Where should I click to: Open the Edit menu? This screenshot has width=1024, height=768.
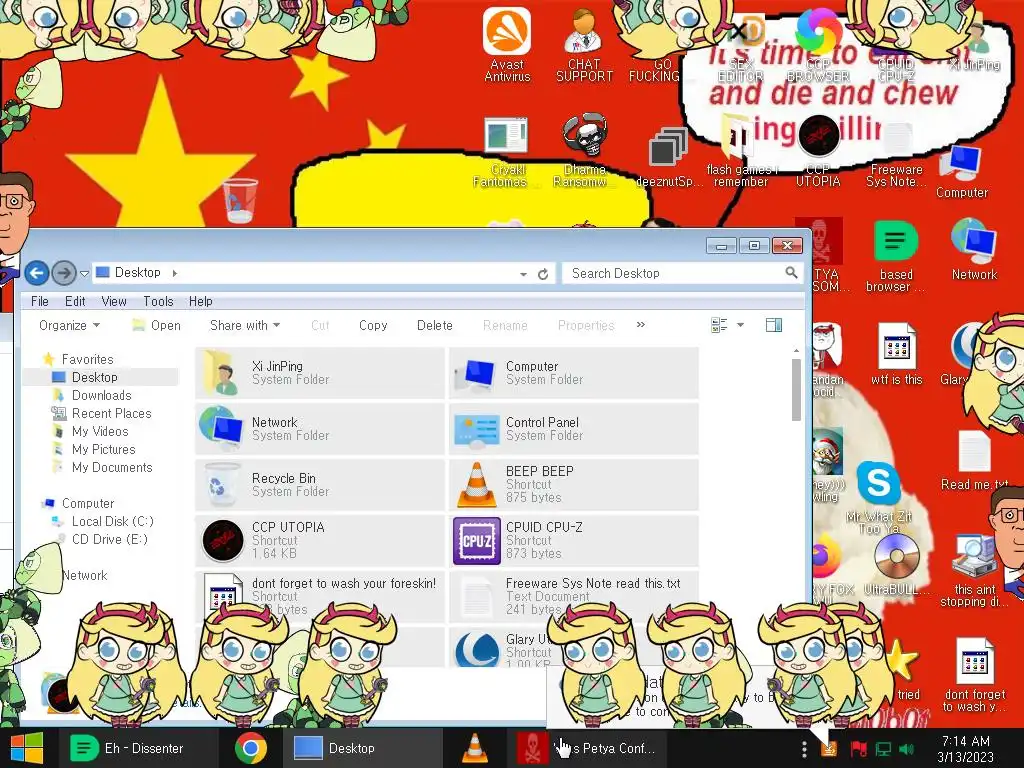pyautogui.click(x=75, y=301)
